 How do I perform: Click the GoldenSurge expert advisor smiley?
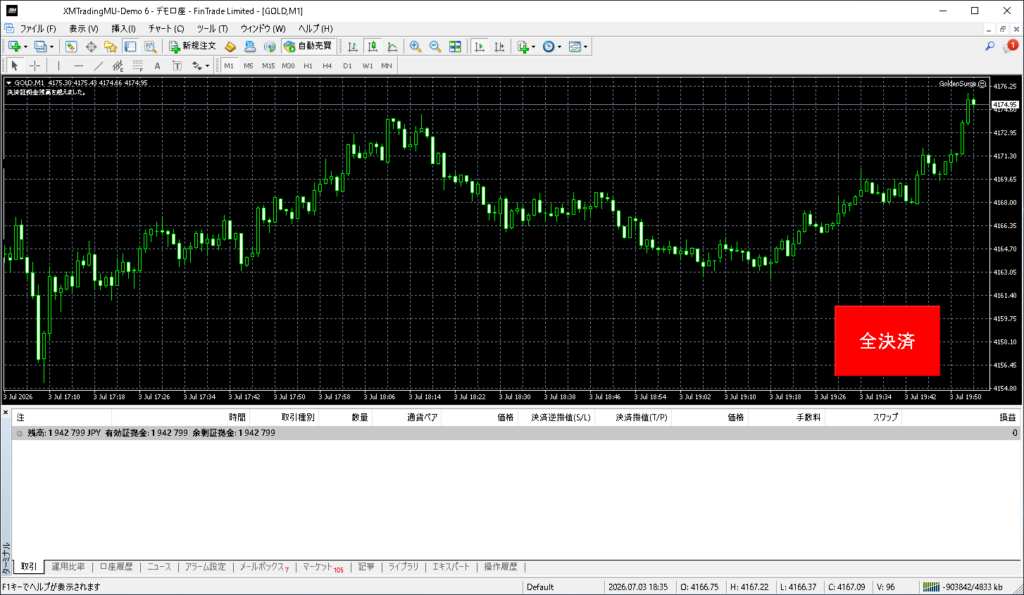[982, 84]
